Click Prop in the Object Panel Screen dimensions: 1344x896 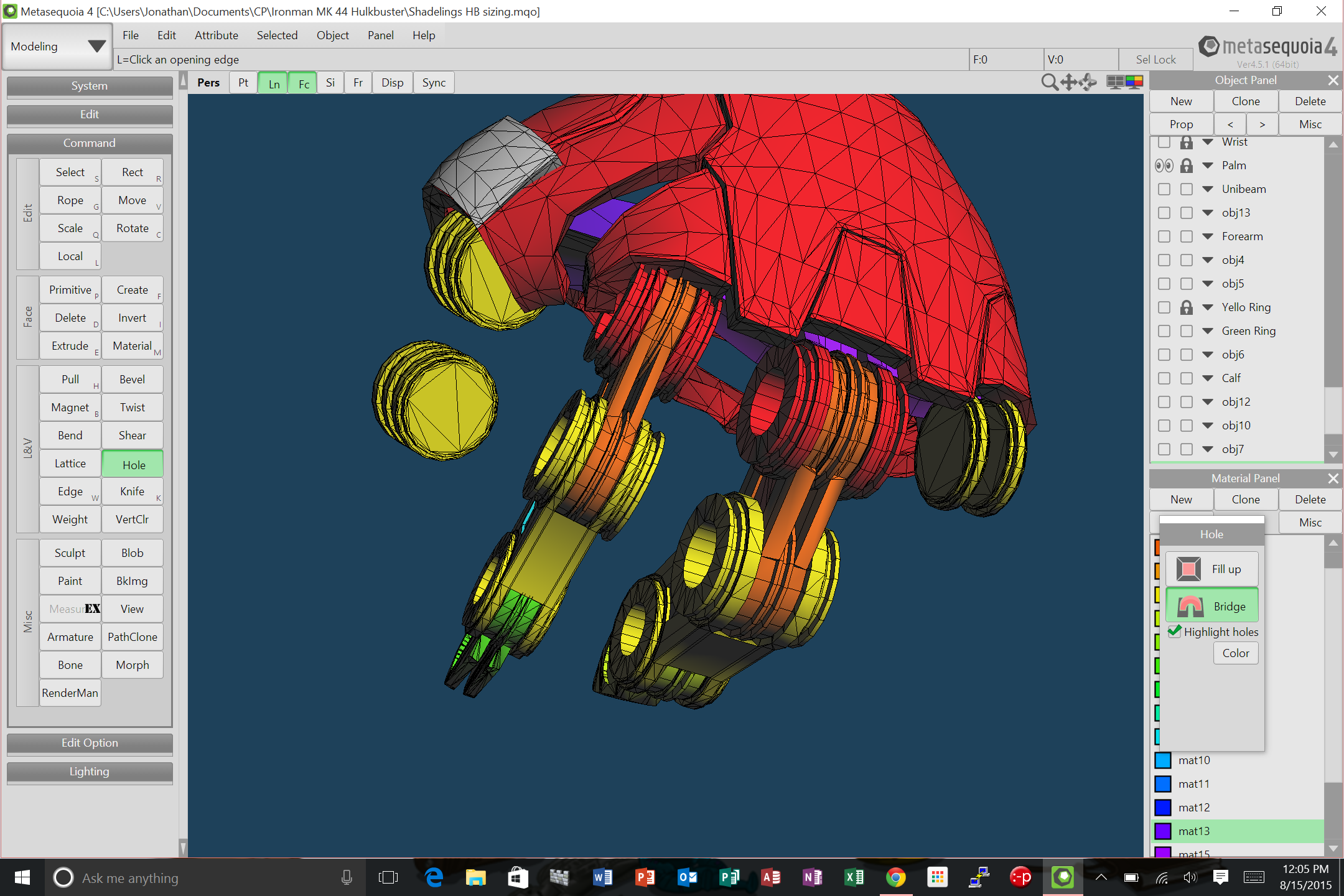point(1181,124)
